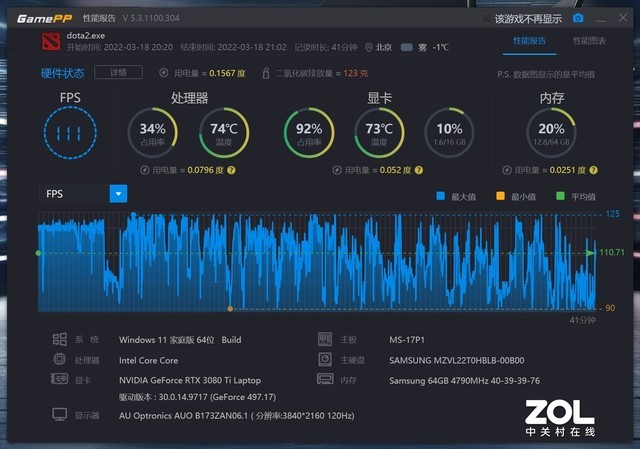Check the 该游戏不再显示 checkbox
The height and width of the screenshot is (449, 640).
point(487,19)
